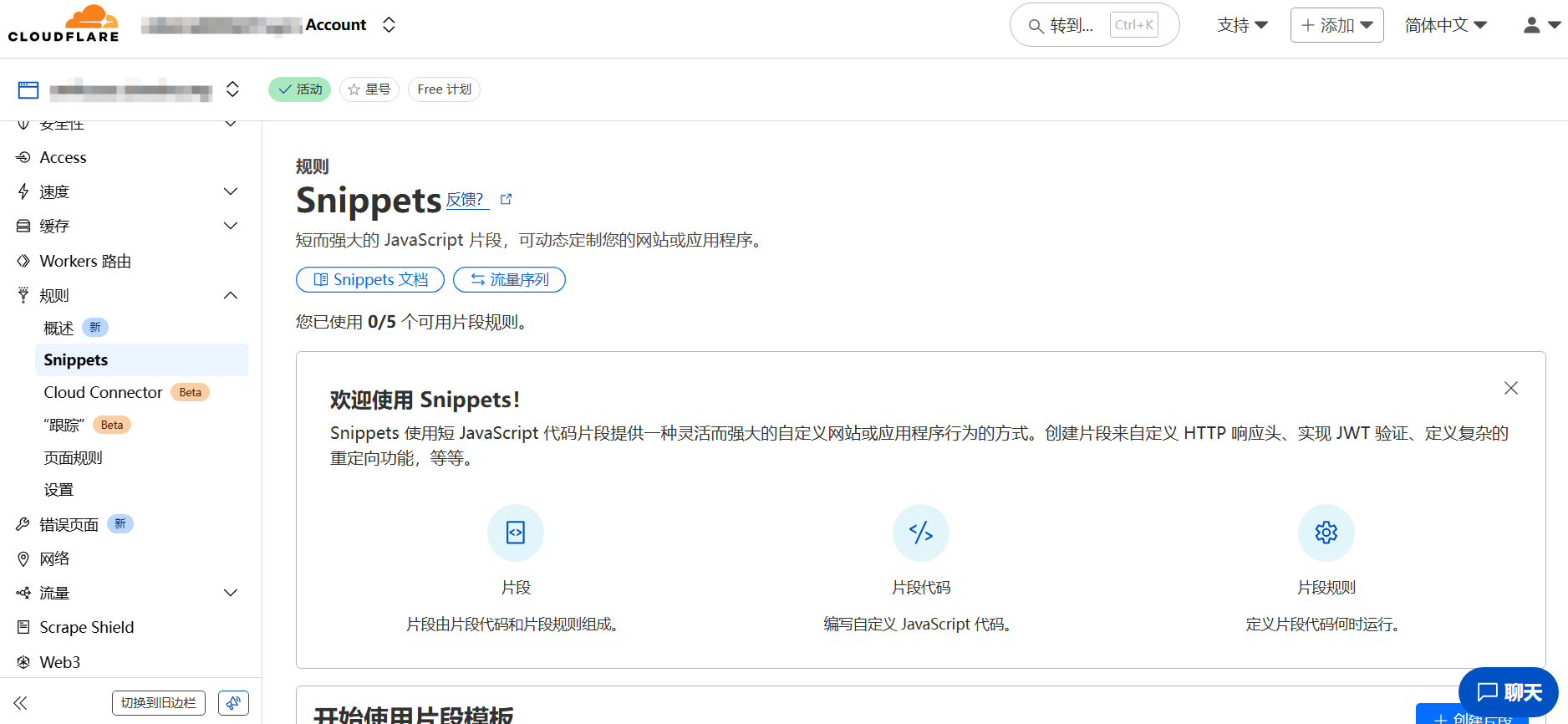
Task: Collapse the sidebar with double-chevron icon
Action: click(21, 703)
